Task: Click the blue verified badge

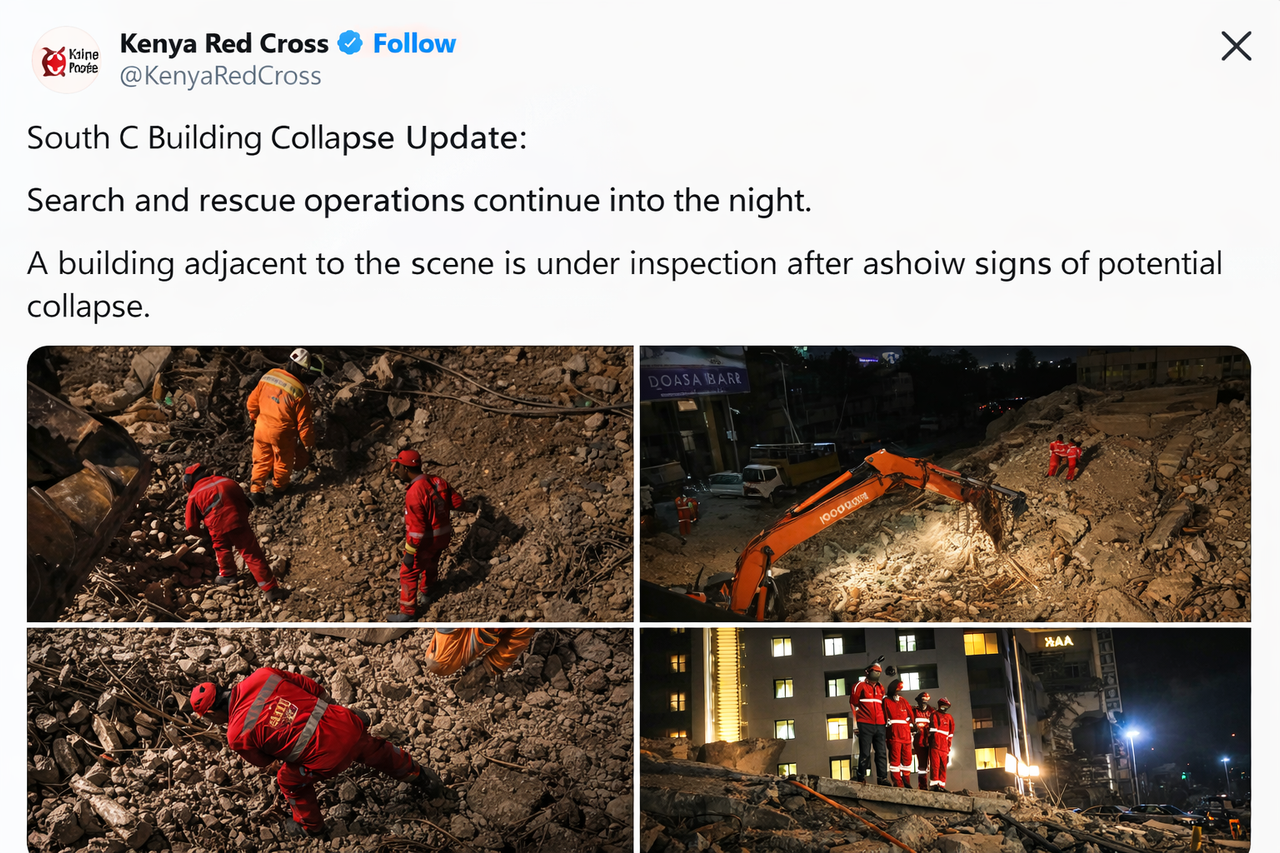Action: point(350,43)
